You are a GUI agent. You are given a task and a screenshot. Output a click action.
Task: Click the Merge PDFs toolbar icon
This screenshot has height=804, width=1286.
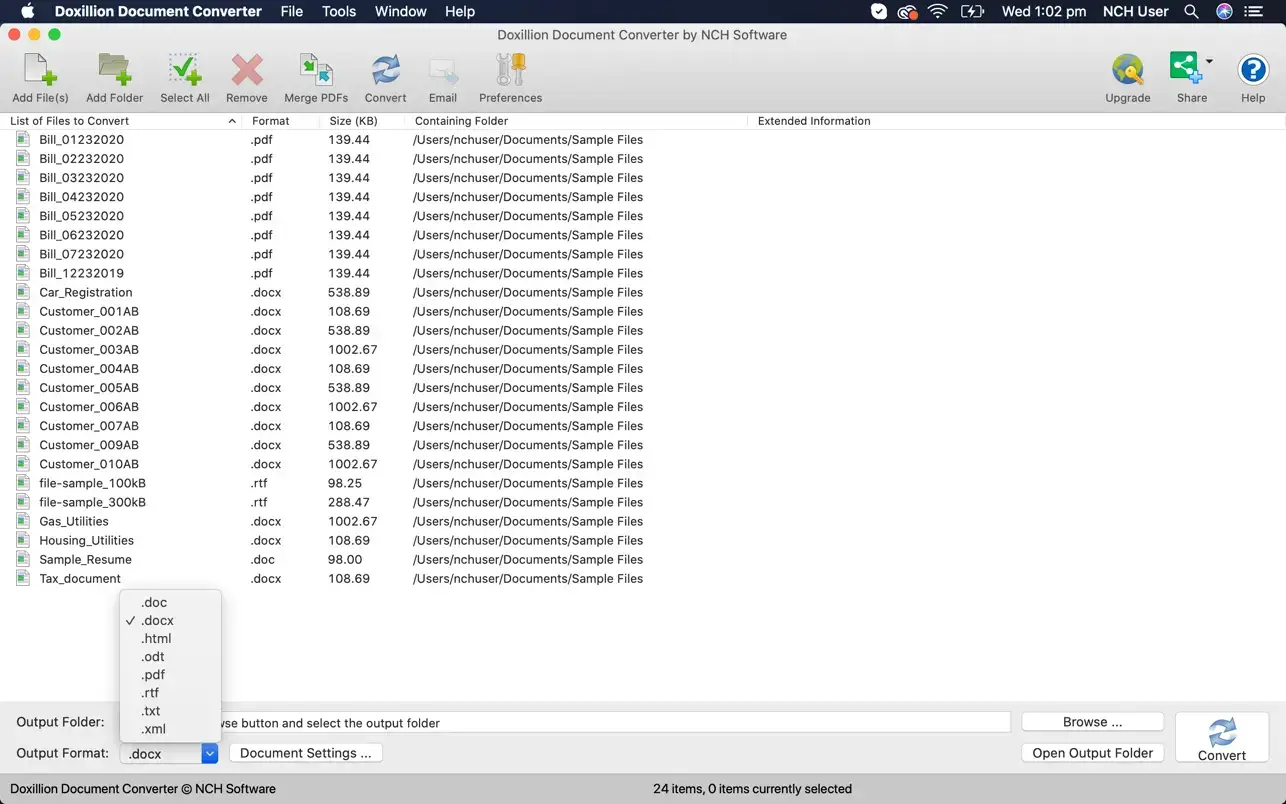tap(316, 78)
